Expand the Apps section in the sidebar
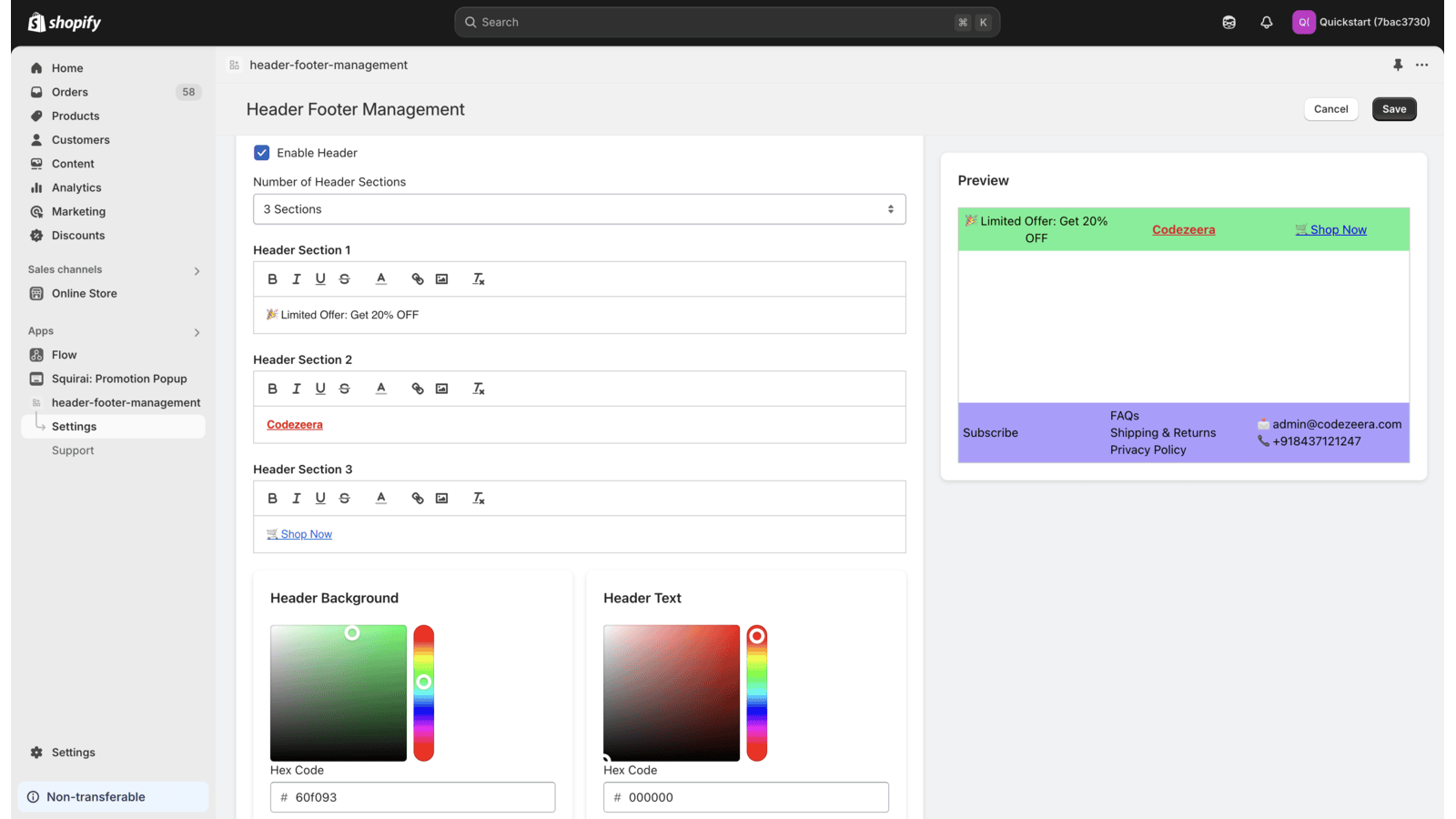 tap(197, 331)
